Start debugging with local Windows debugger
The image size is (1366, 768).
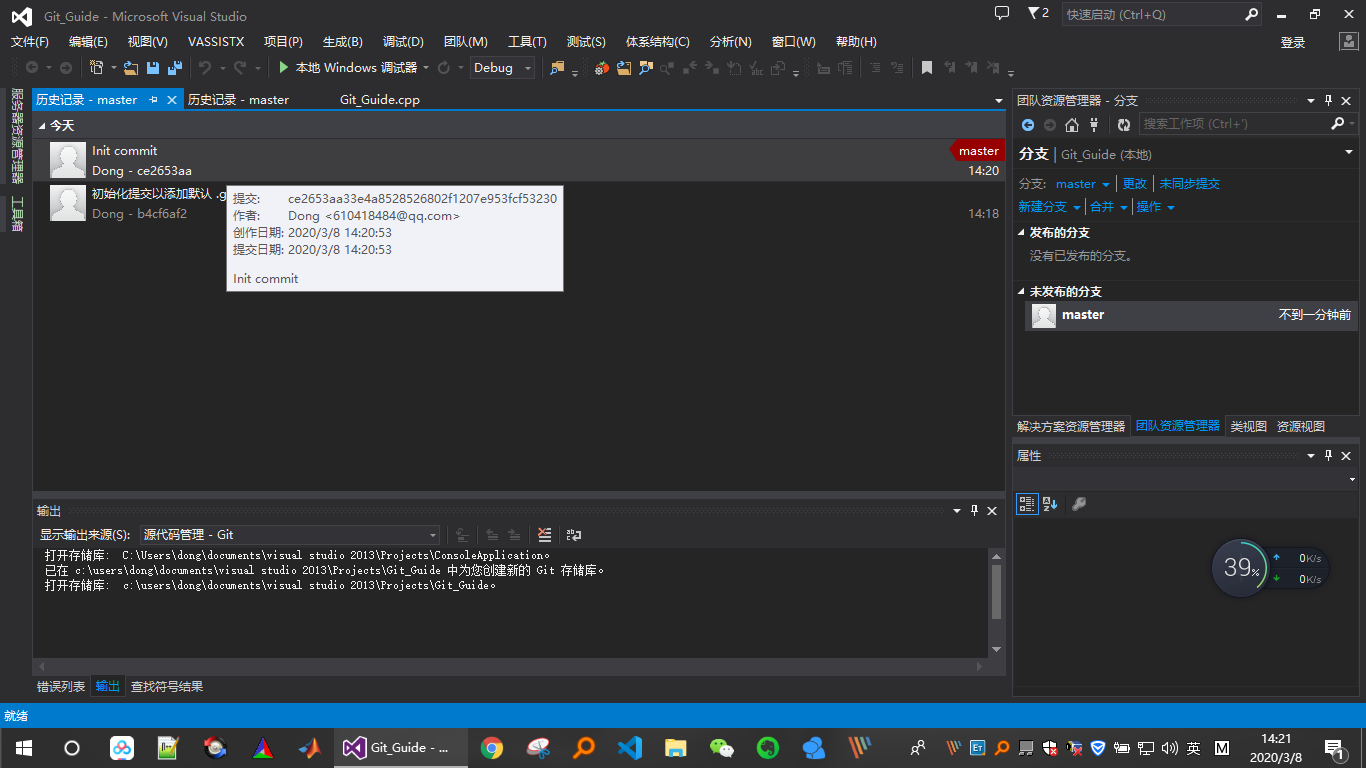(347, 68)
